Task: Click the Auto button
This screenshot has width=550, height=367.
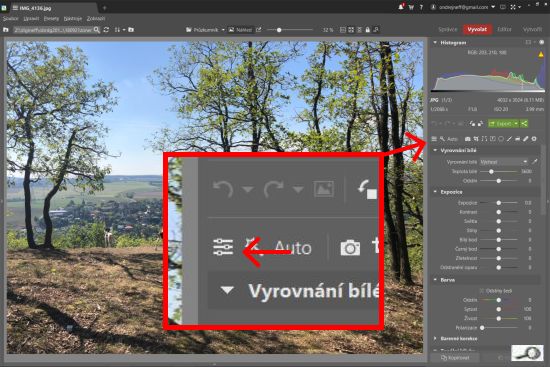Action: click(x=452, y=139)
